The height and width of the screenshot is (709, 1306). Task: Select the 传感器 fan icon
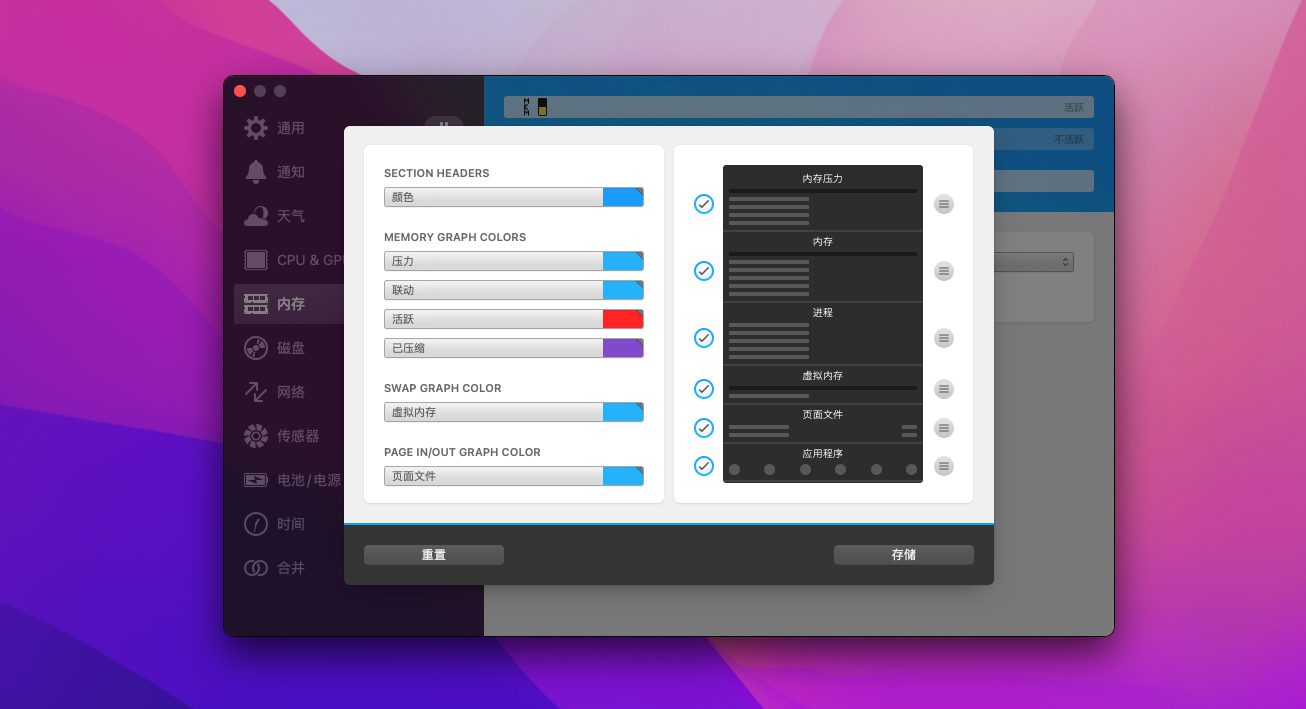[x=256, y=436]
